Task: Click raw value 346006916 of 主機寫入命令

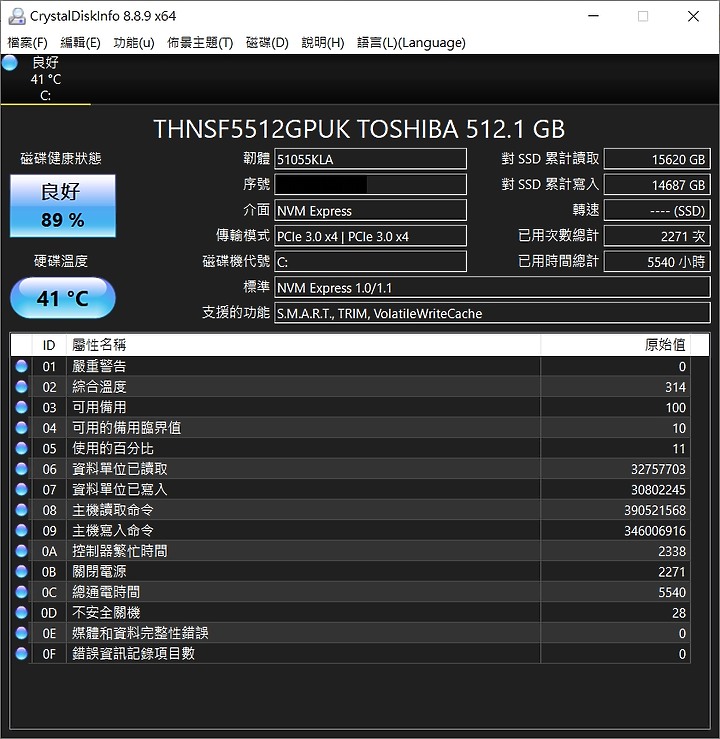Action: pos(655,531)
